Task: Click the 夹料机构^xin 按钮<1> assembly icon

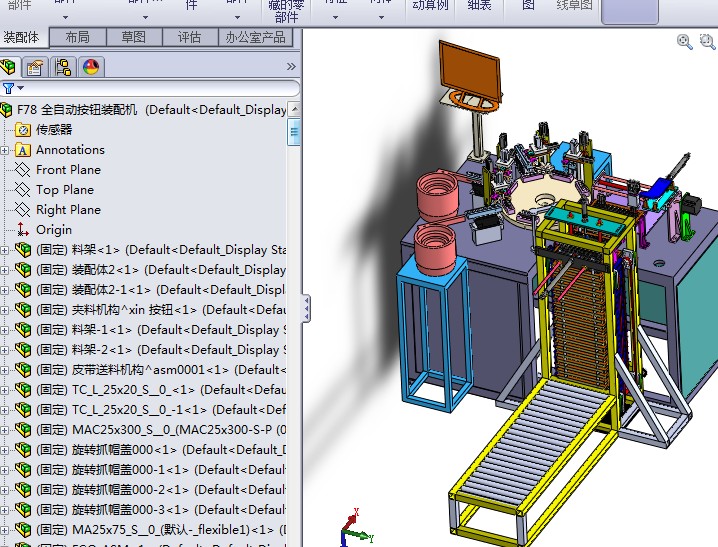Action: pos(23,310)
